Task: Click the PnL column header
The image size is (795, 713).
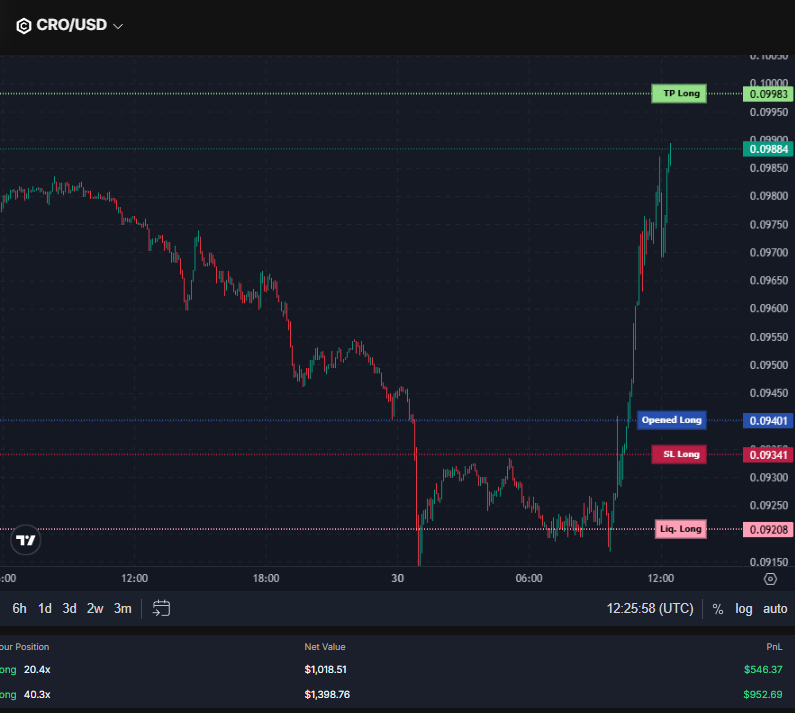Action: tap(774, 647)
